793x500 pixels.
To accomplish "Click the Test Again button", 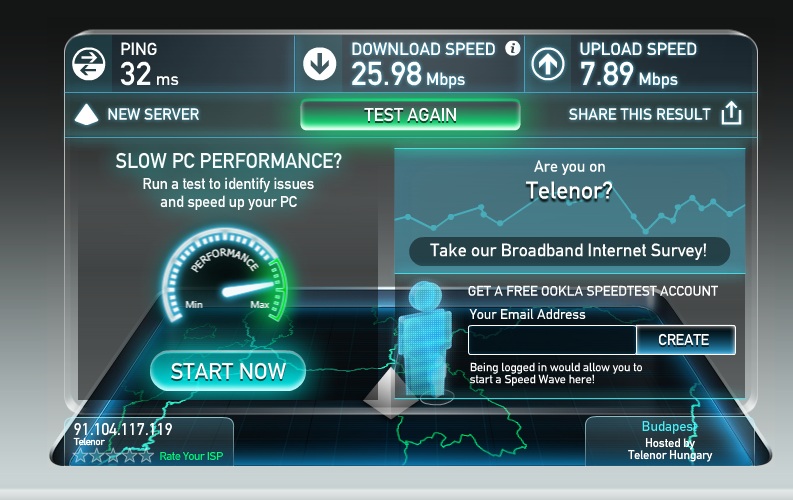I will pyautogui.click(x=410, y=115).
